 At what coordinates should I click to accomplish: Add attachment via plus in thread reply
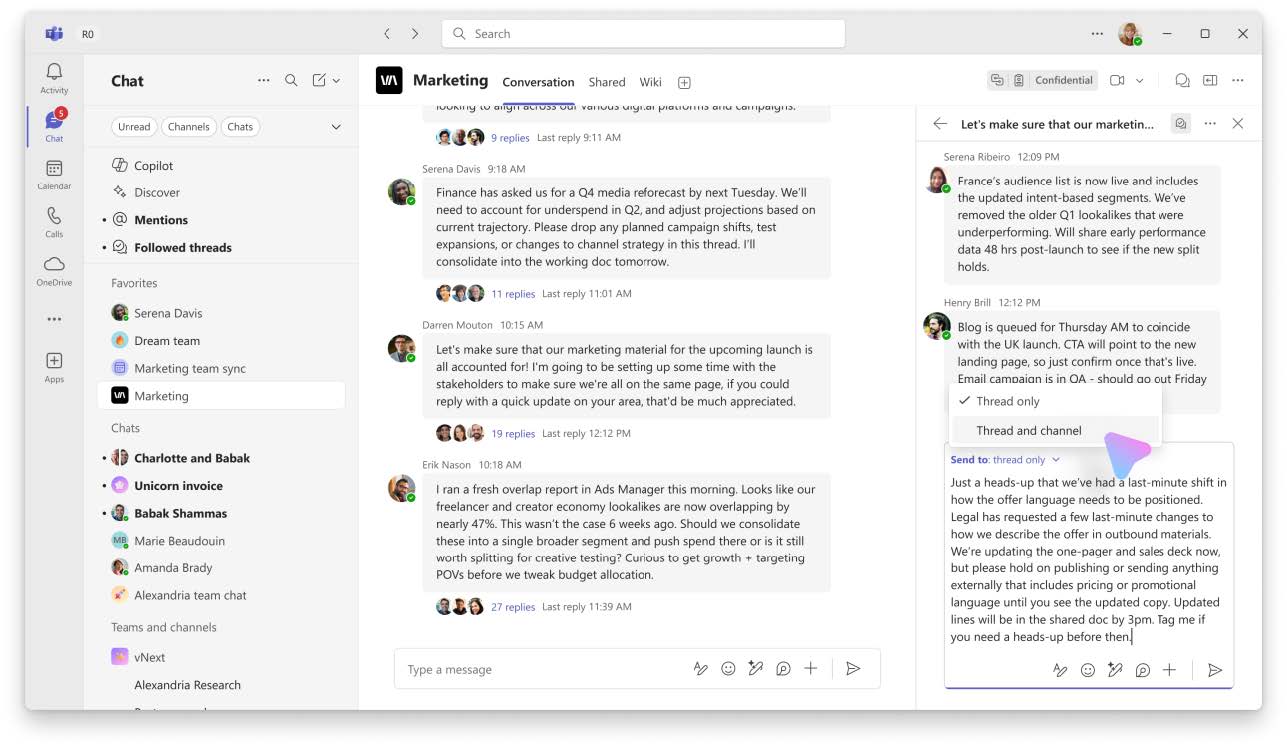coord(1169,670)
